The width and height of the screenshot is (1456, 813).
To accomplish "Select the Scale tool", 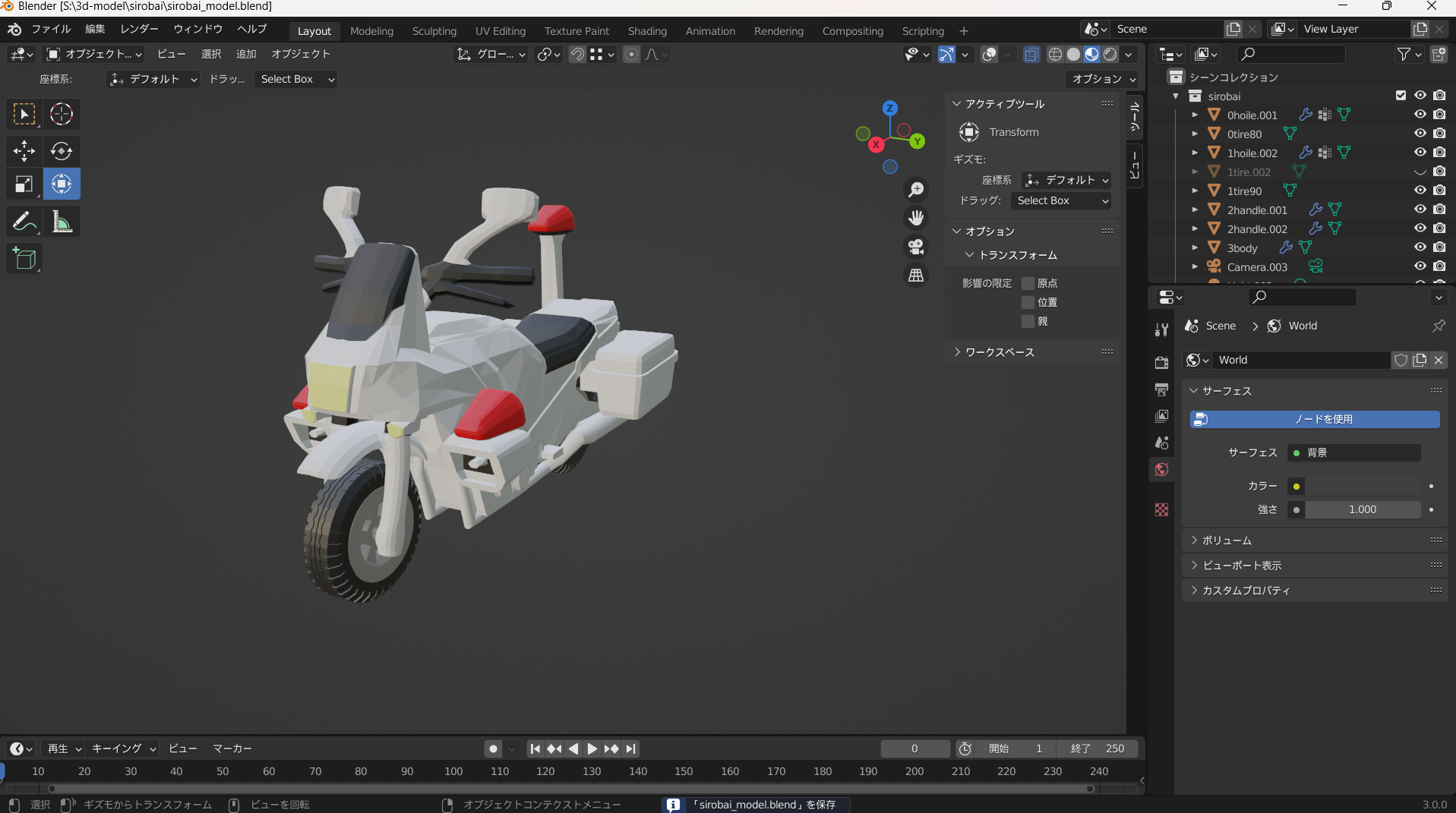I will point(24,183).
